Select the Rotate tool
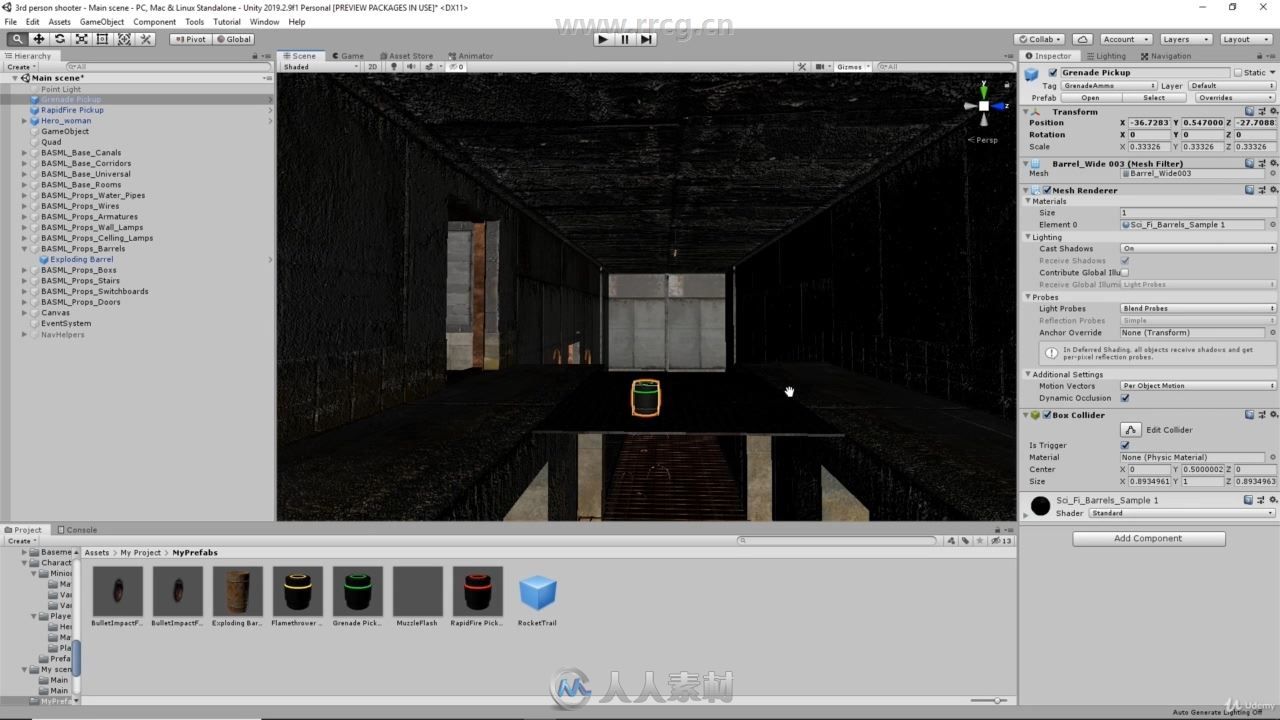The height and width of the screenshot is (720, 1280). (60, 39)
